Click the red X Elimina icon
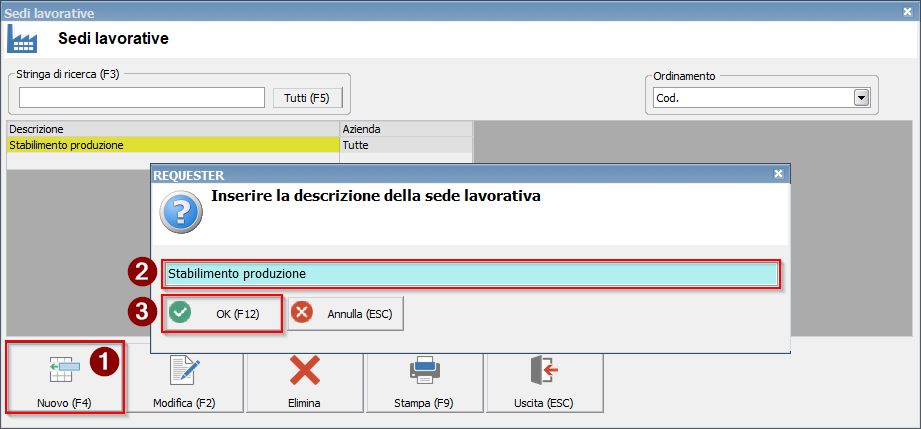The height and width of the screenshot is (429, 921). pos(304,371)
